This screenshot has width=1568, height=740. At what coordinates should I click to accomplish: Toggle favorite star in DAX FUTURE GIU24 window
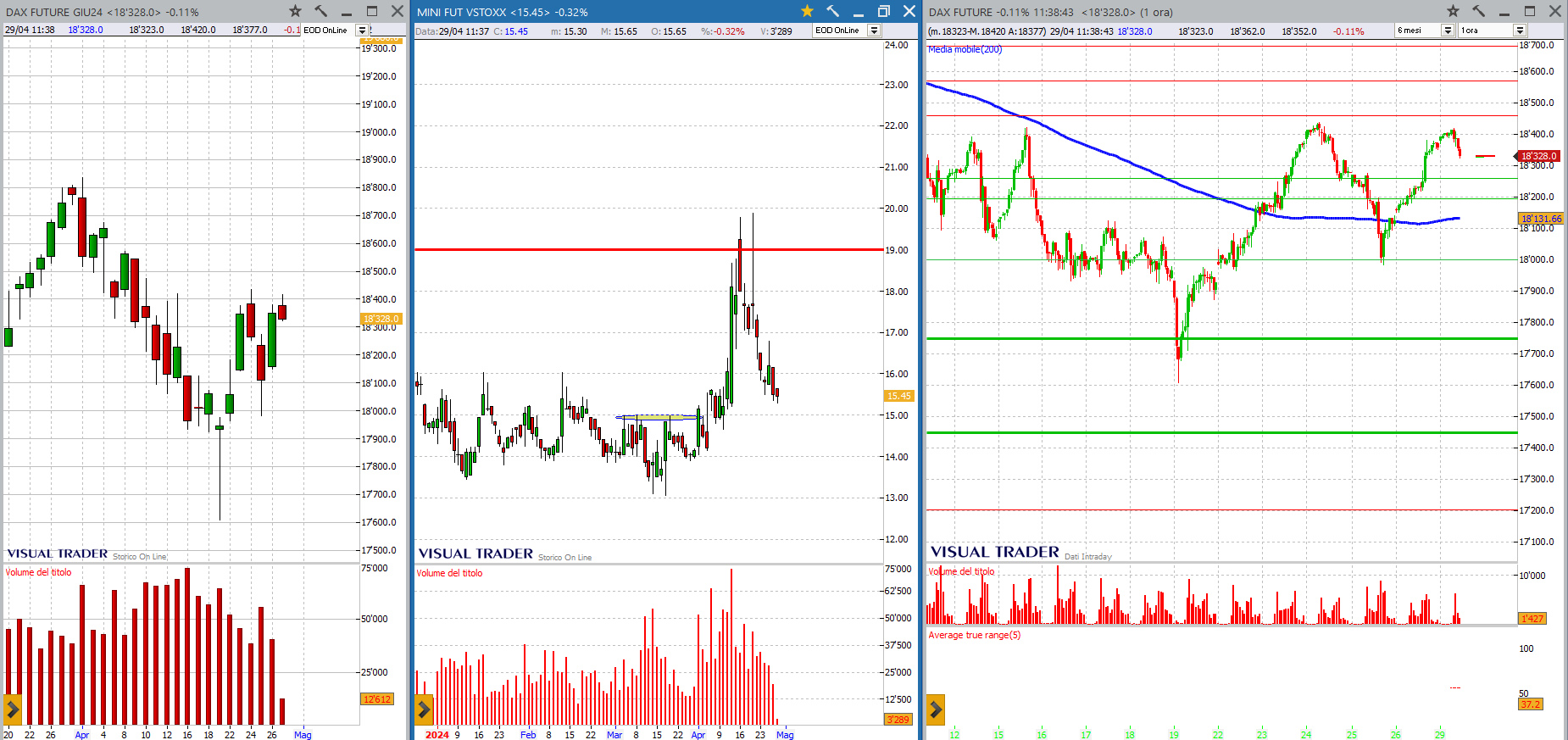click(295, 11)
